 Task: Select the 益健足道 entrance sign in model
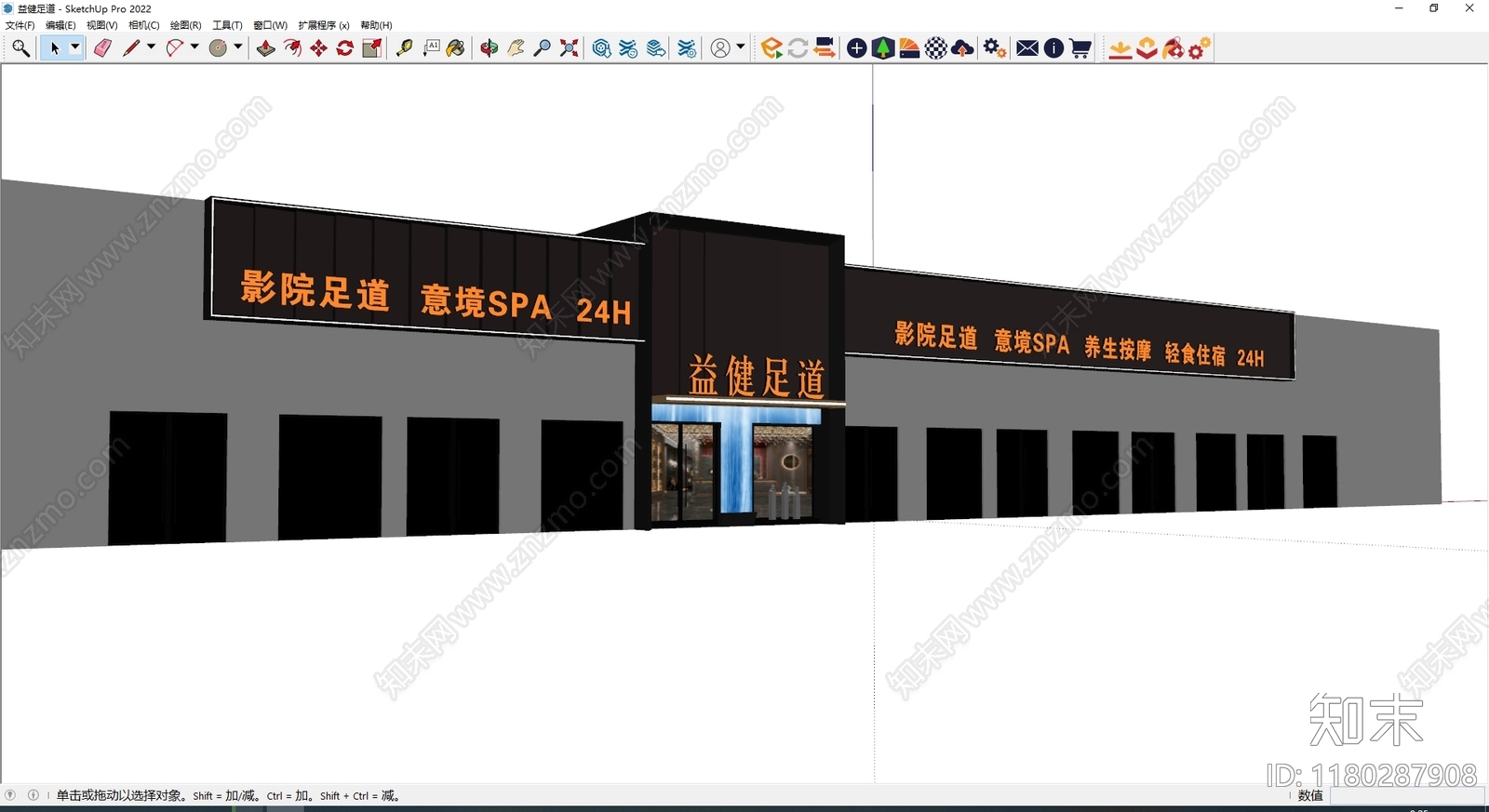[757, 377]
